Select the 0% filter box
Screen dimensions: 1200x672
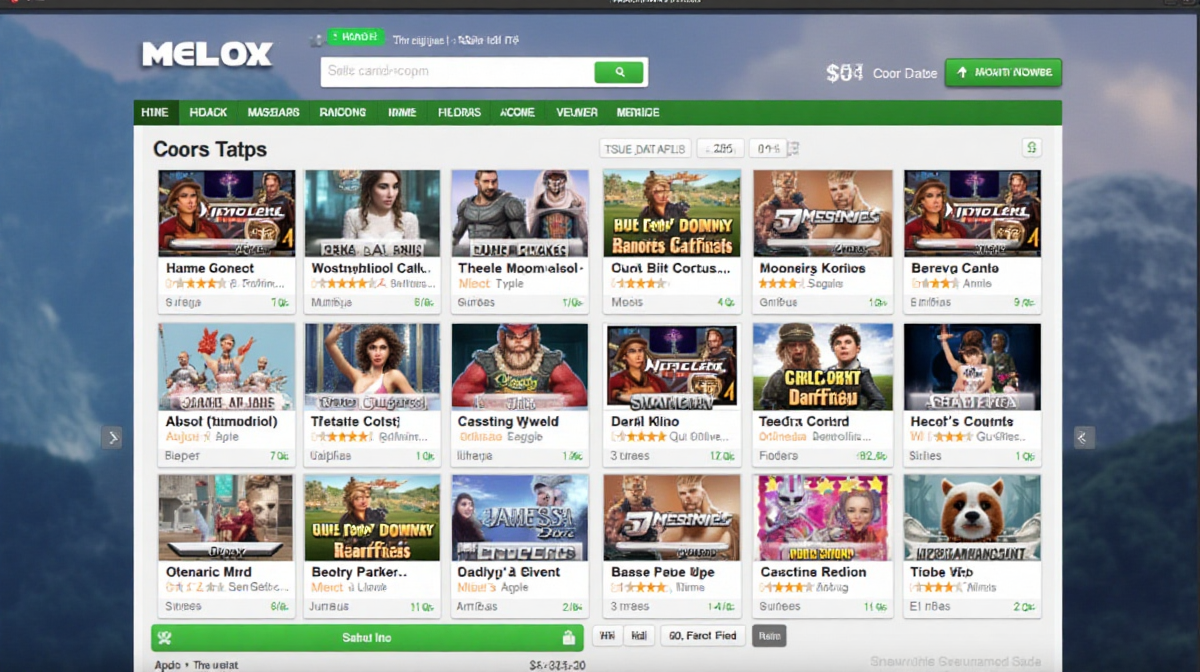[x=767, y=149]
